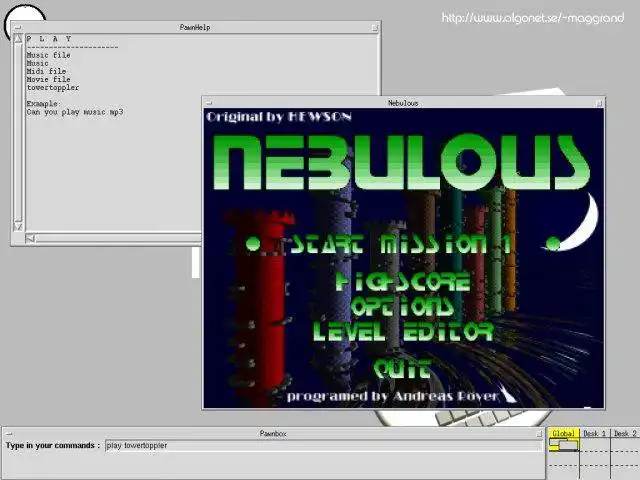
Task: Click the Pawnbox title bar
Action: click(273, 434)
